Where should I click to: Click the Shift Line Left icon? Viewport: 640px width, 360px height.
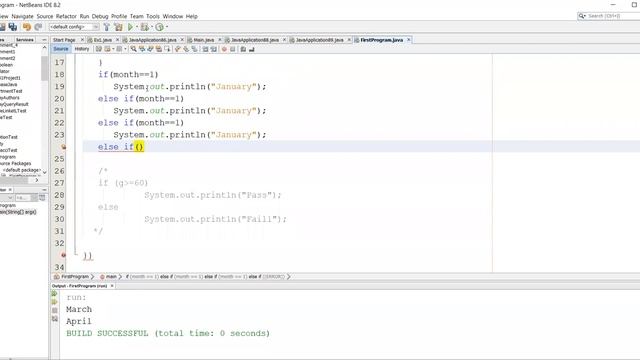point(205,49)
